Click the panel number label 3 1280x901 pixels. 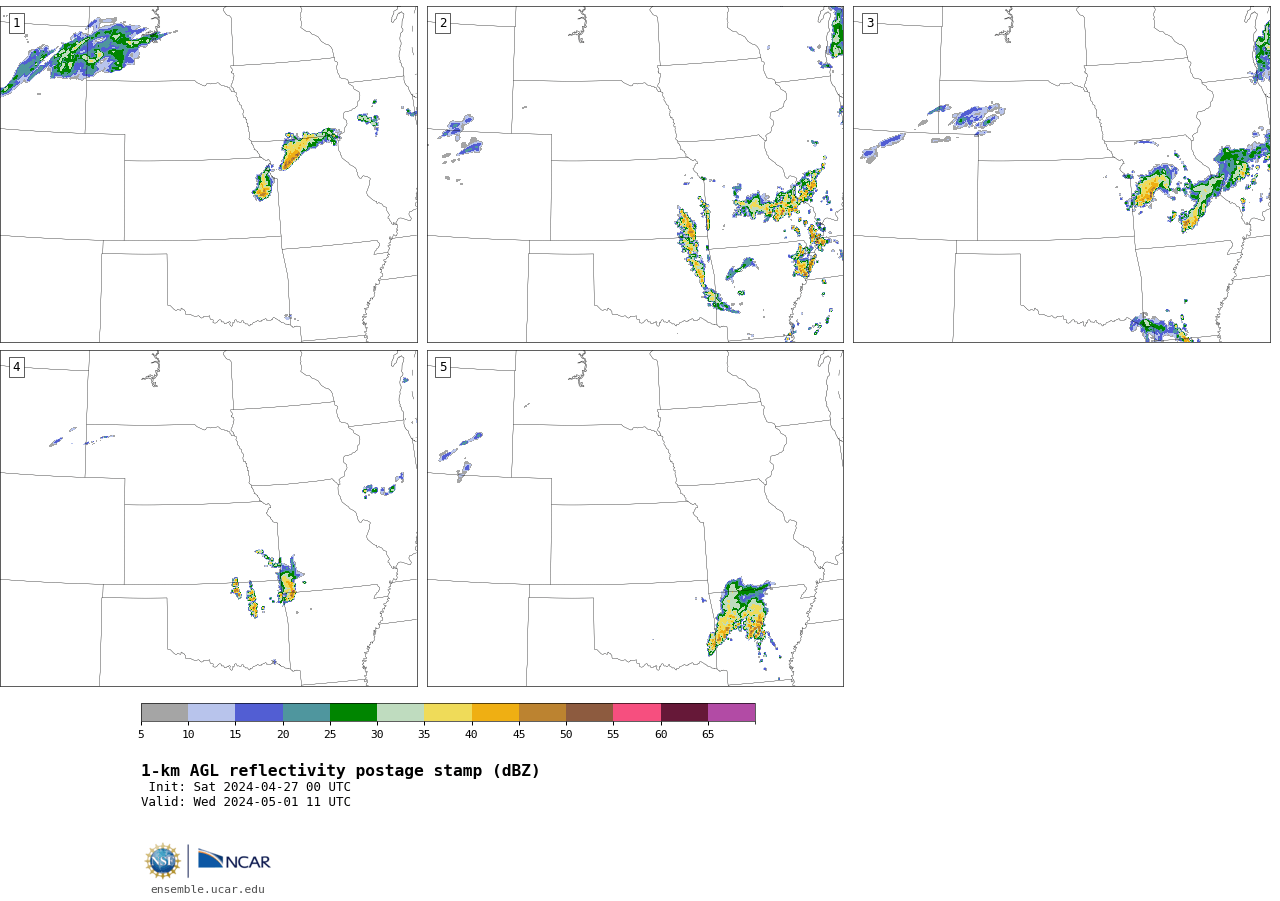point(869,23)
